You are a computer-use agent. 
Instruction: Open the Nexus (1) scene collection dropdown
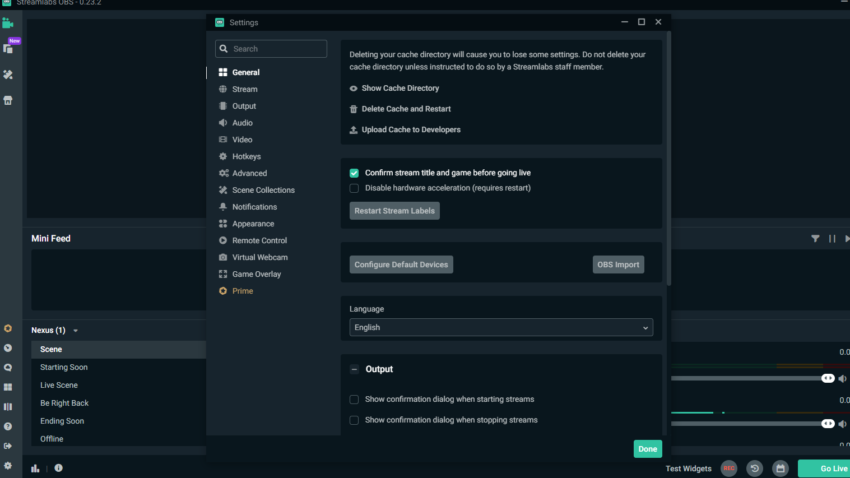coord(54,330)
